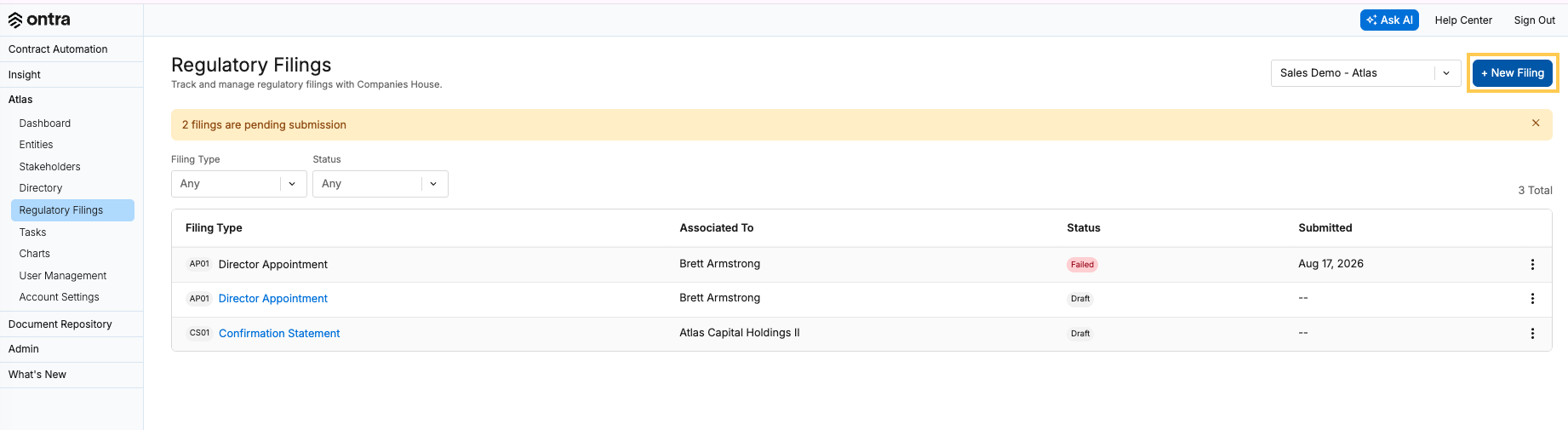This screenshot has width=1568, height=430.
Task: Expand the Status filter dropdown
Action: click(x=381, y=184)
